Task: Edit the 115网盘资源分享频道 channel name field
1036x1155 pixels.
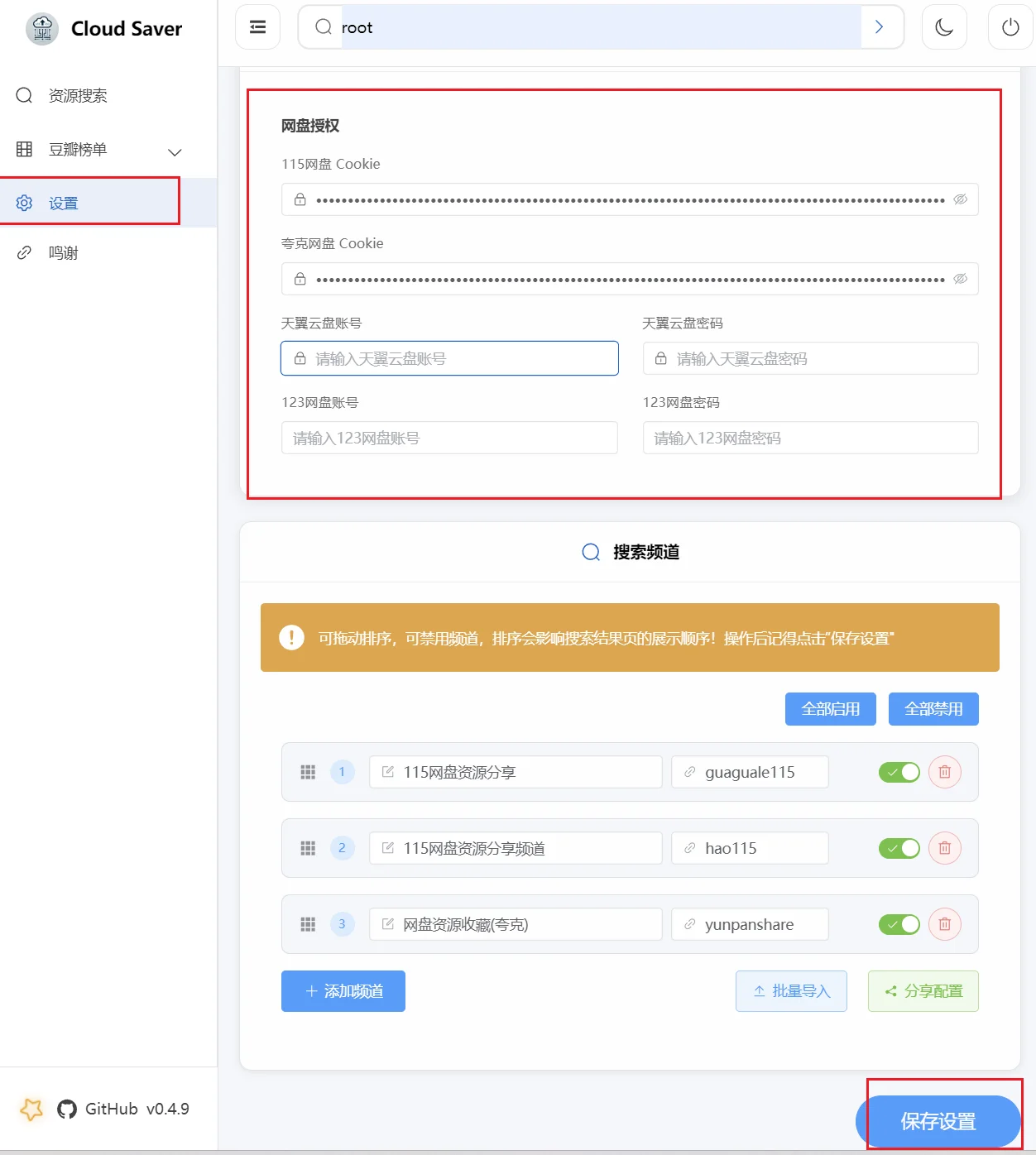Action: point(516,848)
